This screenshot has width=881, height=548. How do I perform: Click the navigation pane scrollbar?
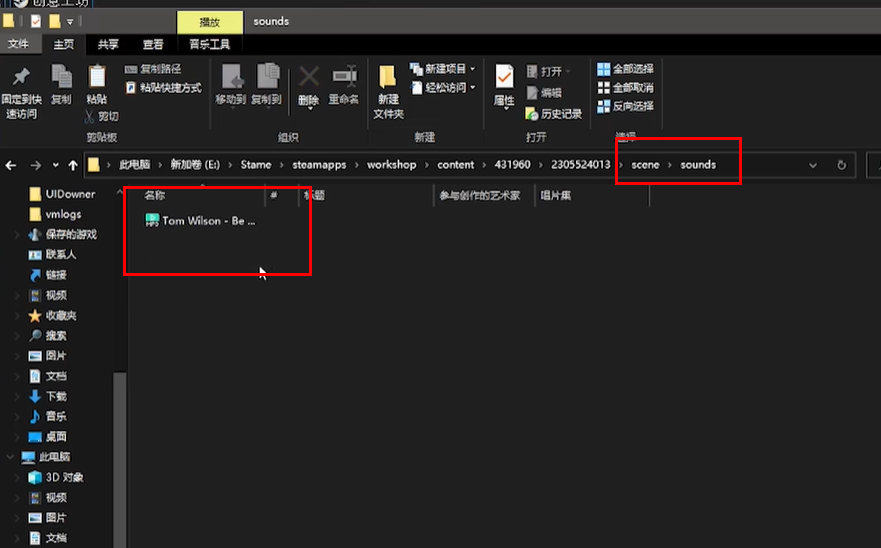click(x=119, y=459)
